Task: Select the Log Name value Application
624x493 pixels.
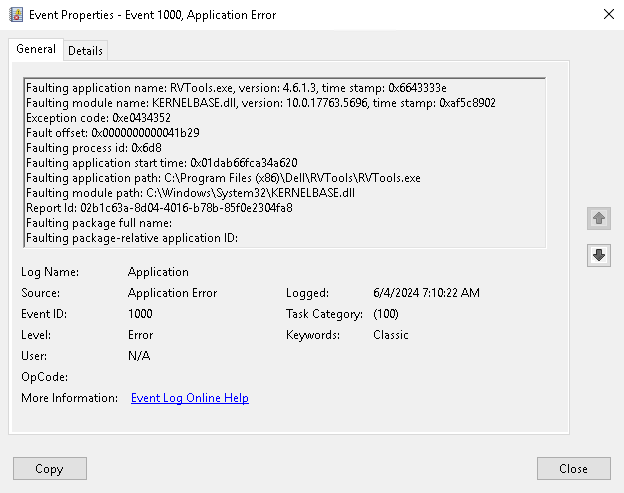Action: coord(158,272)
